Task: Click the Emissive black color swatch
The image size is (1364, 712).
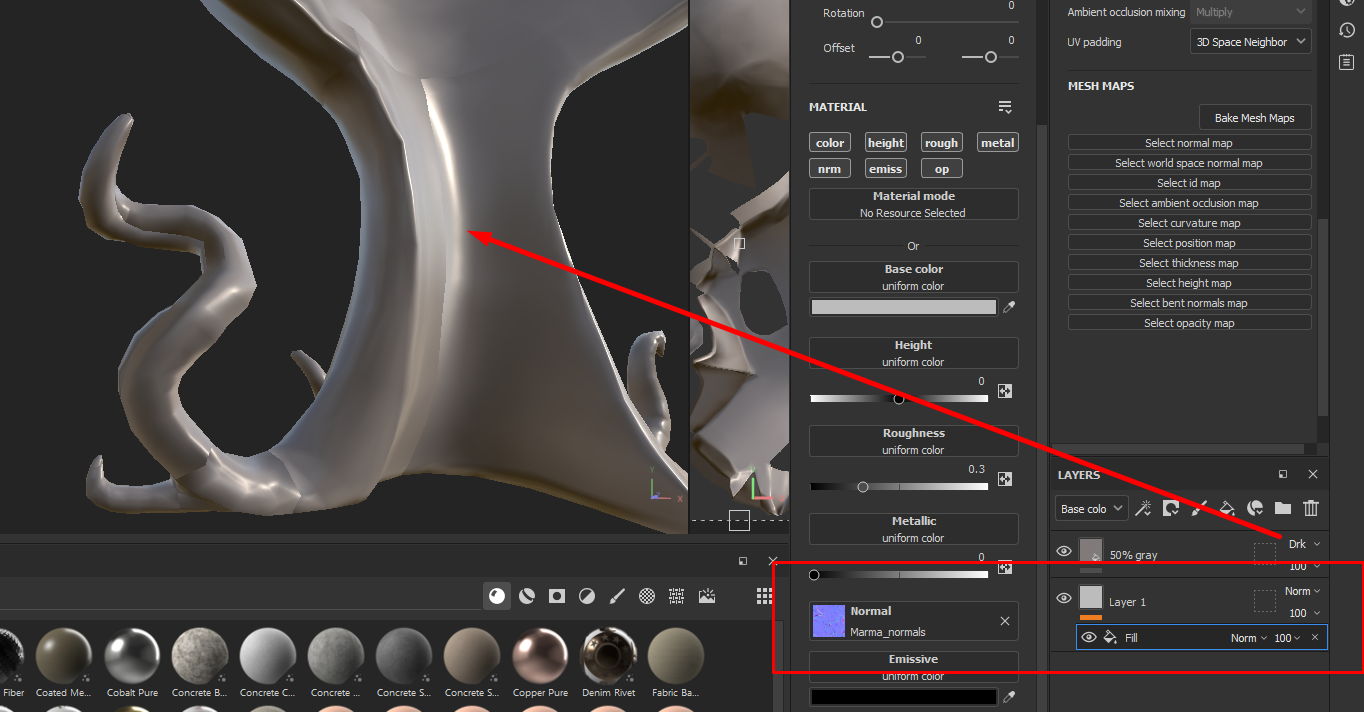Action: click(x=904, y=697)
